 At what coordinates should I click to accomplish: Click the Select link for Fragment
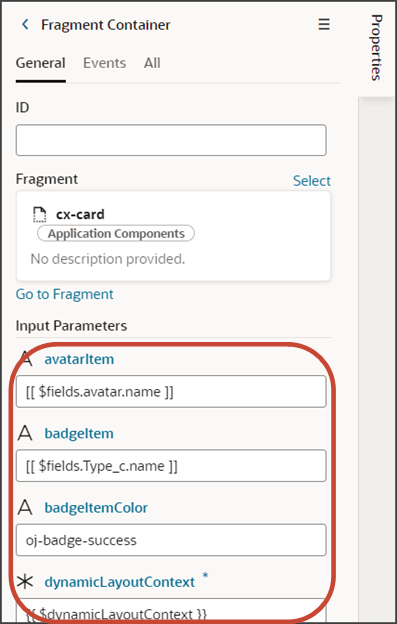click(311, 181)
